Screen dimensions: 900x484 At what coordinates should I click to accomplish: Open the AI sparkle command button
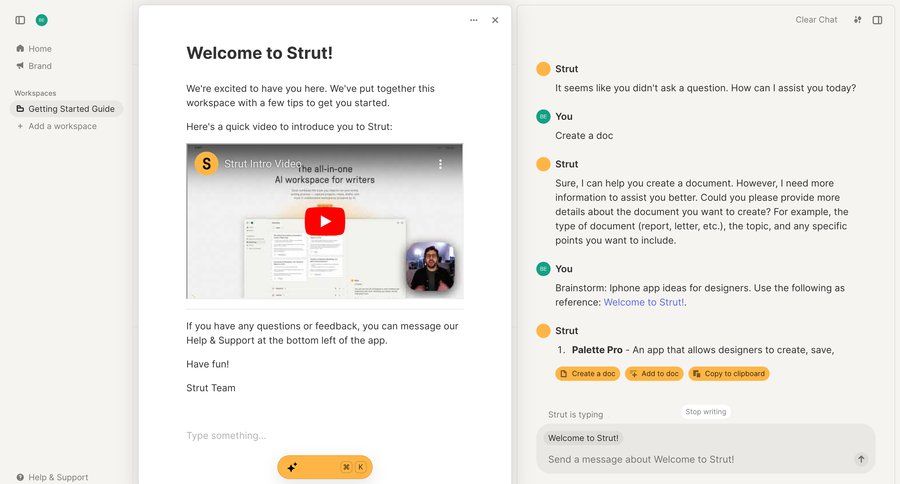pos(325,467)
